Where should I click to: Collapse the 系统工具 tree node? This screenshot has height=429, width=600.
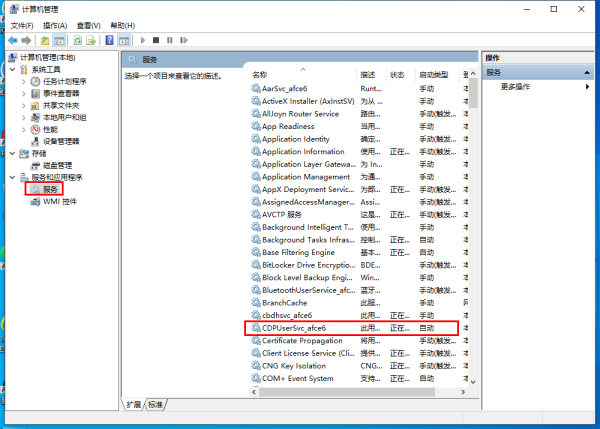[x=13, y=69]
